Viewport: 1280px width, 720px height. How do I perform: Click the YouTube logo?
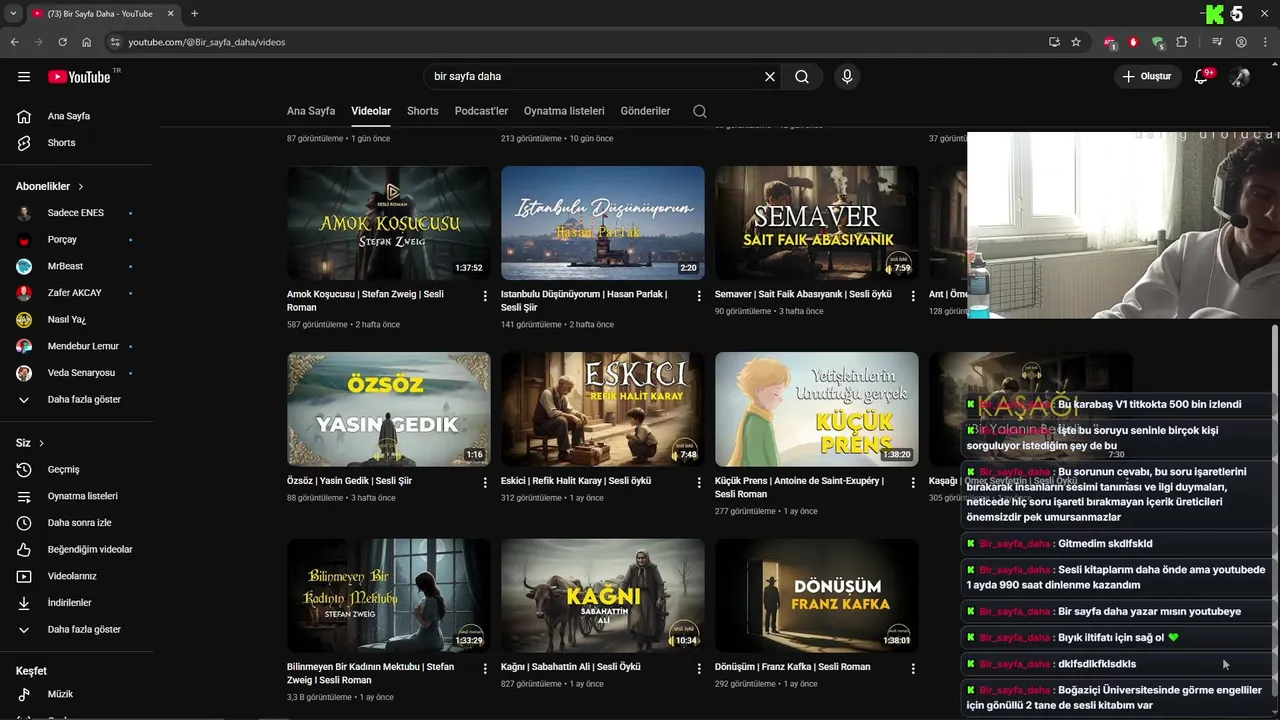point(79,77)
